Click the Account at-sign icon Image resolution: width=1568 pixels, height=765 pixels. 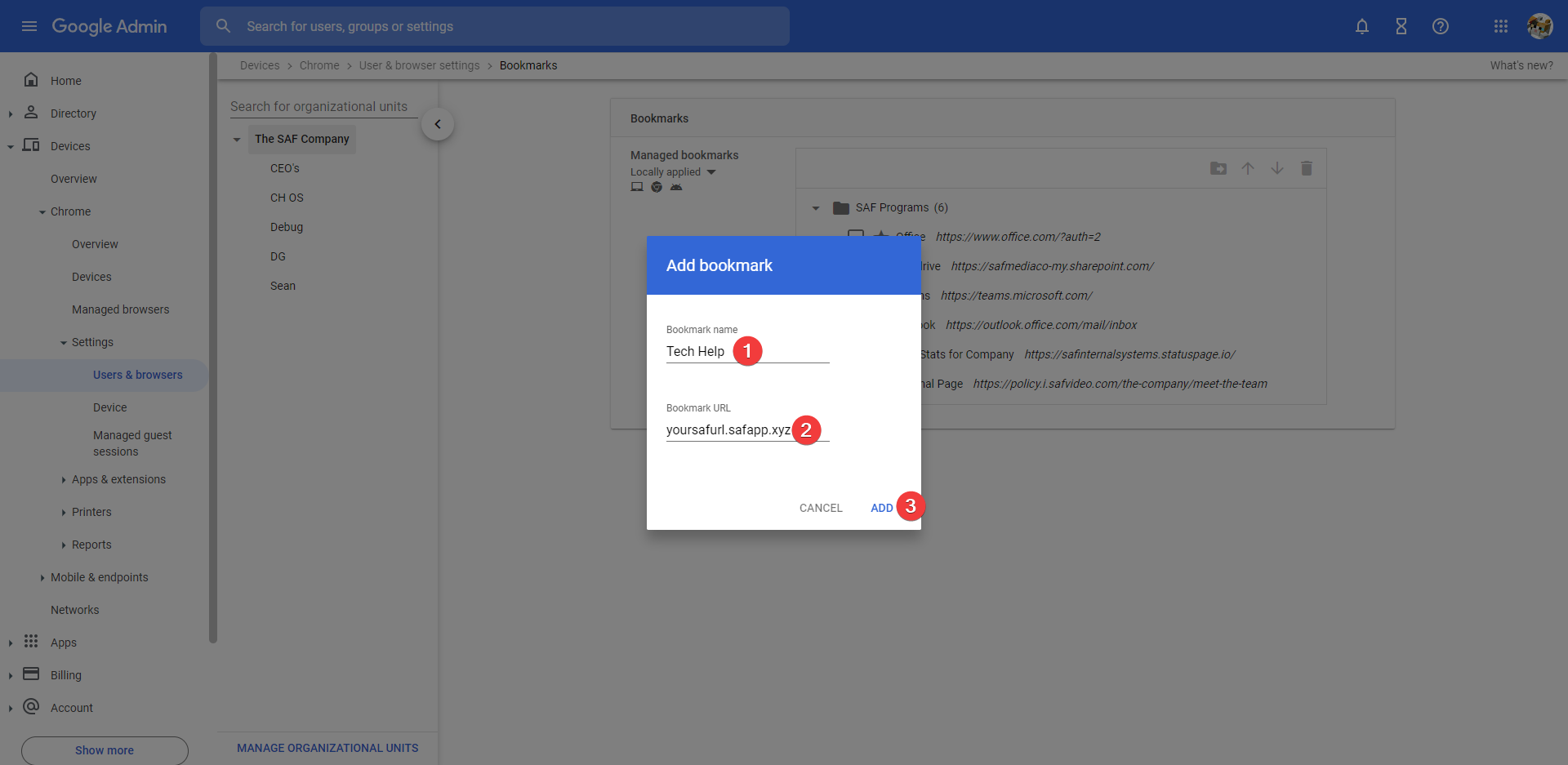[31, 706]
